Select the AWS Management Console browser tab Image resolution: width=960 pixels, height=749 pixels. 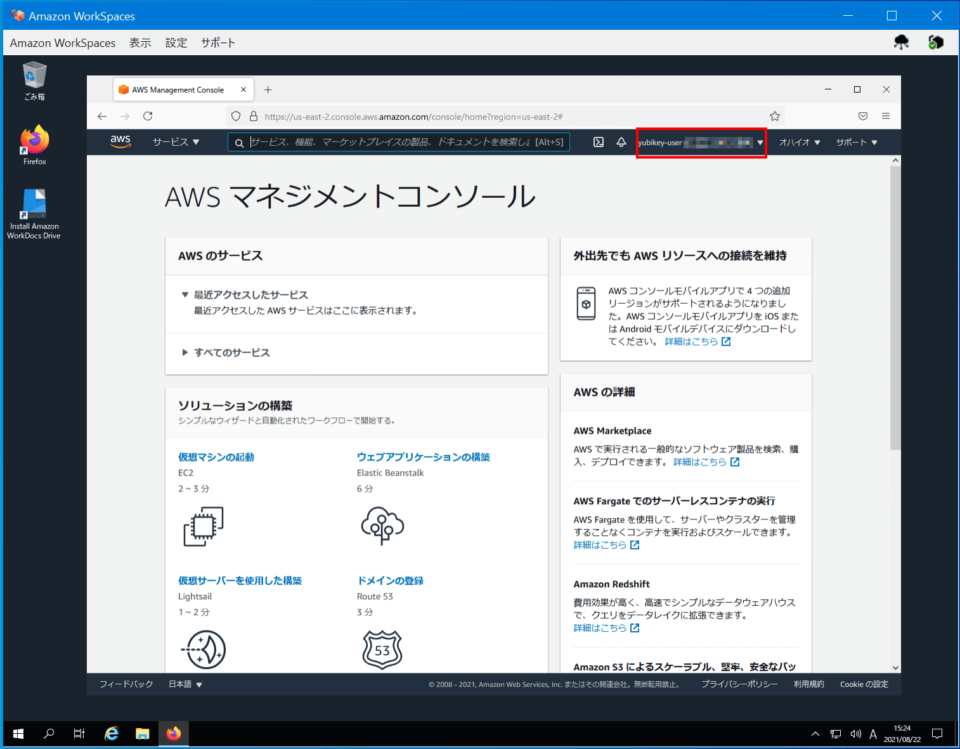click(176, 88)
